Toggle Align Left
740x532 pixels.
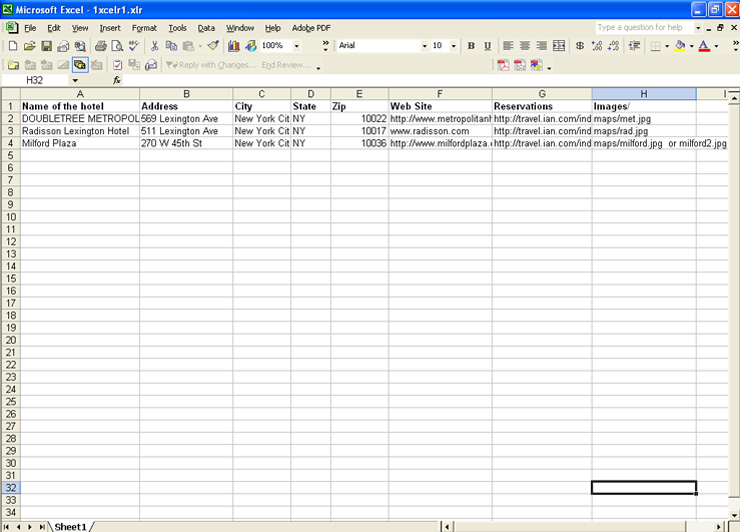pos(508,46)
